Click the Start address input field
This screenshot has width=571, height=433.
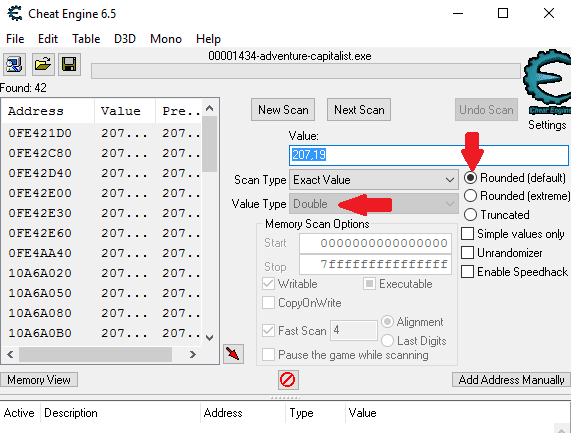(375, 243)
